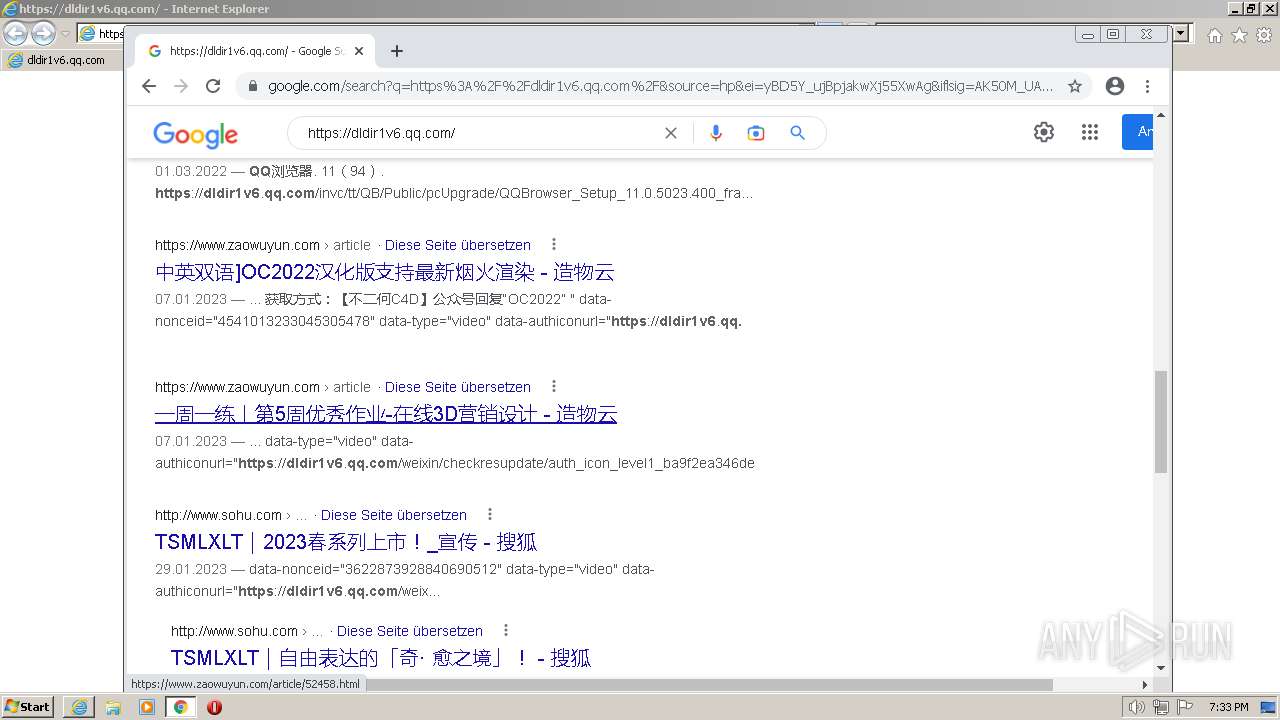Open options for the OC2022 result
The image size is (1280, 720).
coord(553,245)
